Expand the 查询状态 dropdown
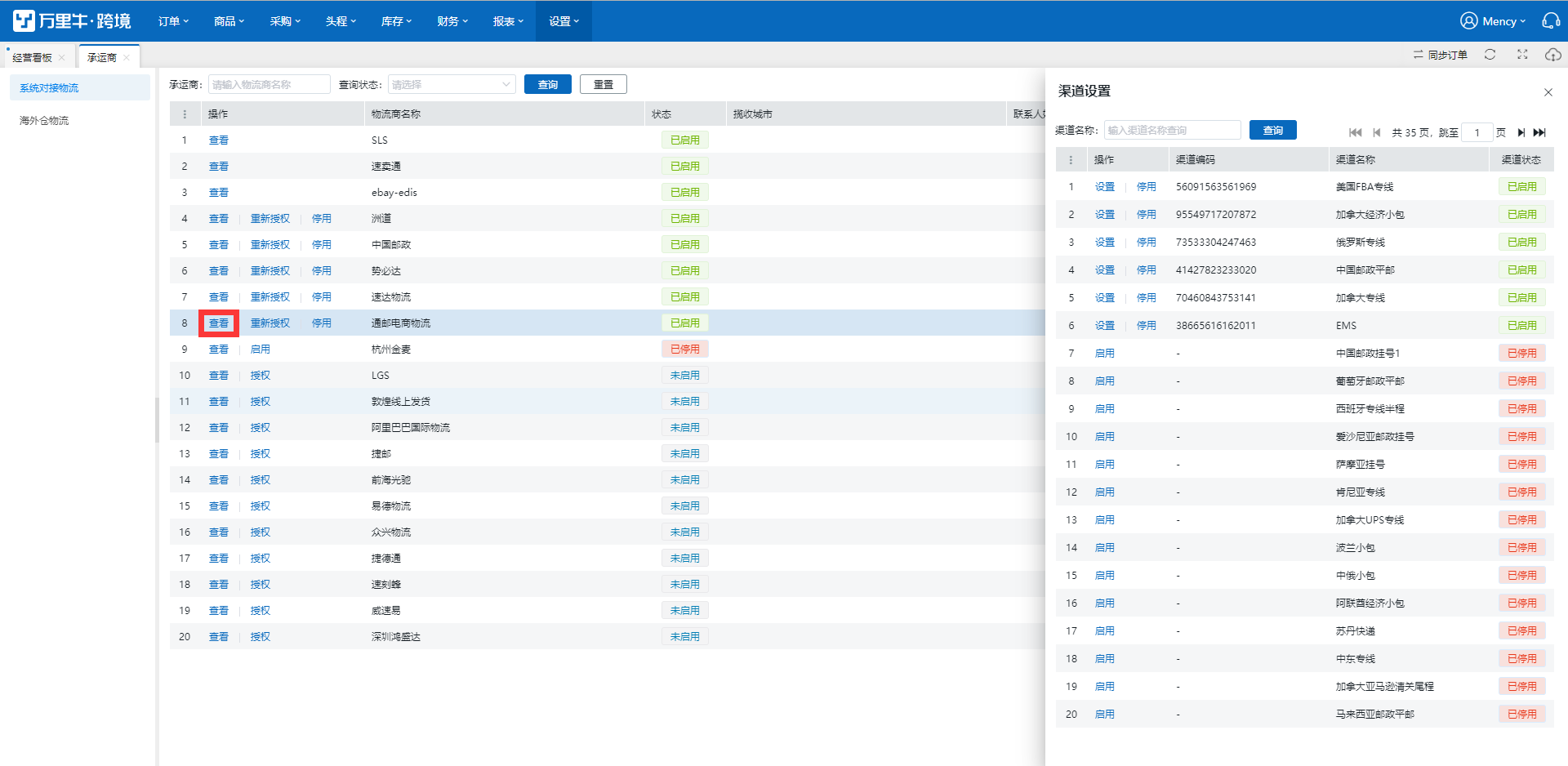Image resolution: width=1568 pixels, height=766 pixels. [x=452, y=84]
